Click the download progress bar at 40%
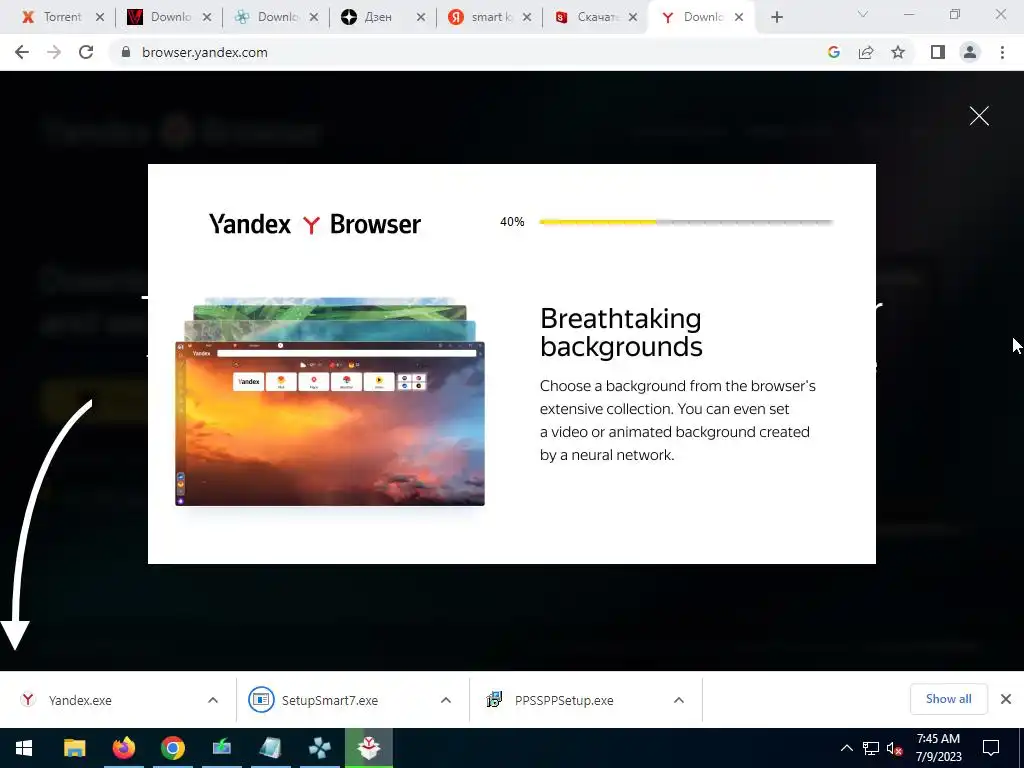1024x768 pixels. click(x=686, y=222)
